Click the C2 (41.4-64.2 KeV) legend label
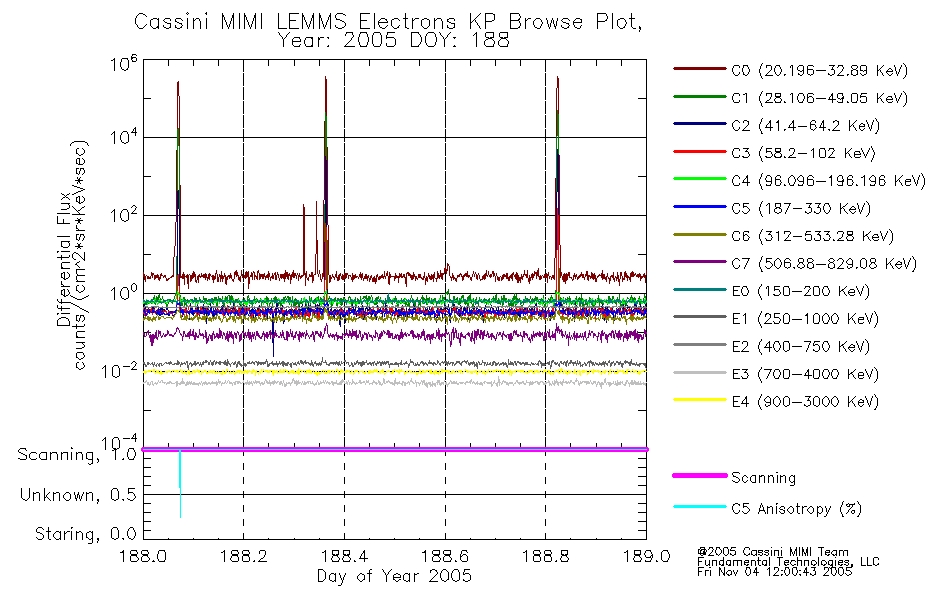The height and width of the screenshot is (600, 950). (x=805, y=126)
